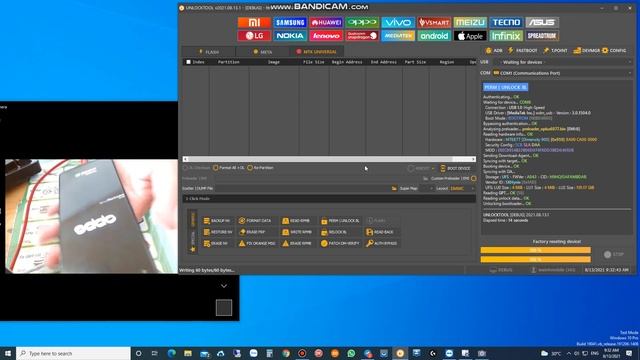Toggle the Index select-all checkbox
The width and height of the screenshot is (640, 360).
[188, 62]
